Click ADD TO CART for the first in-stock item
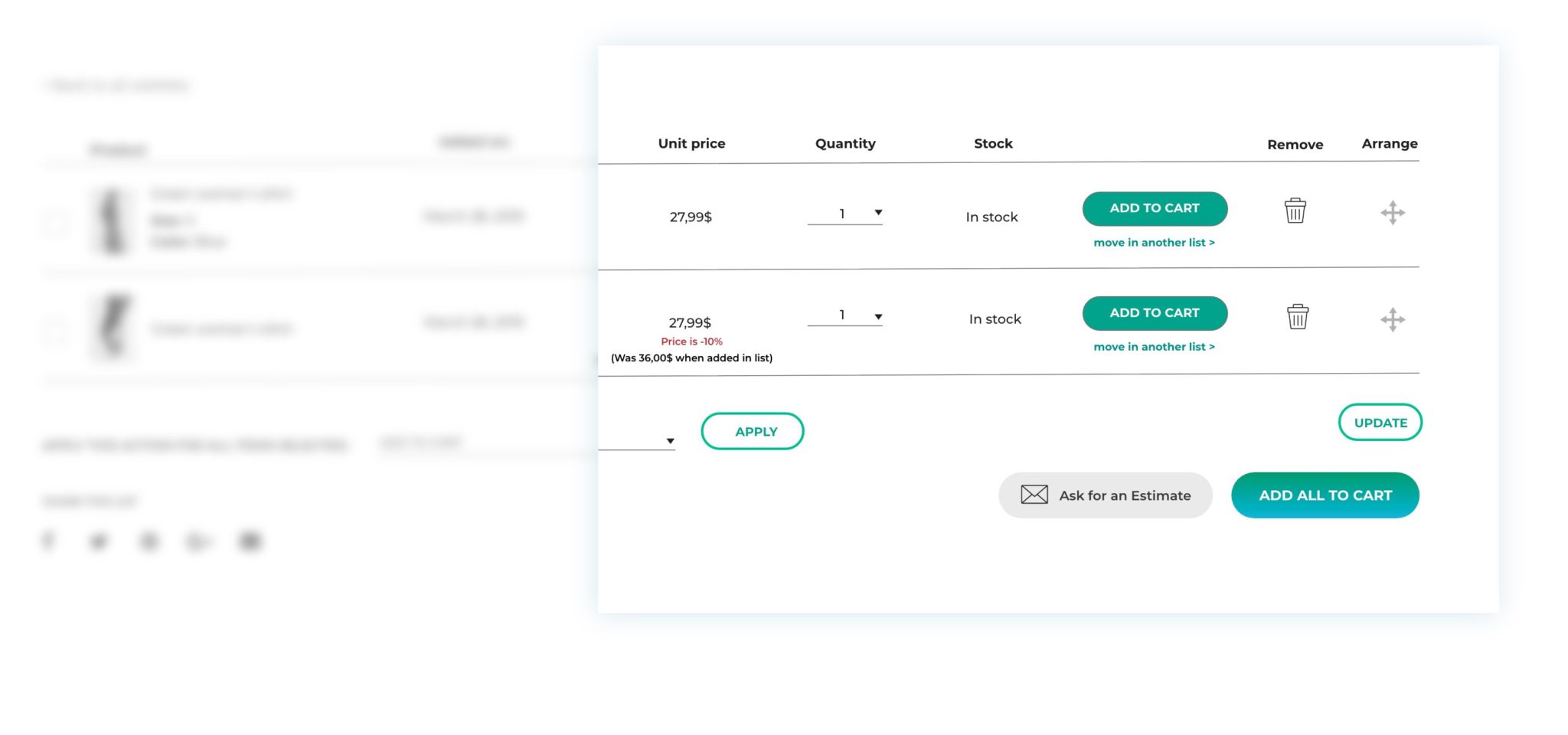This screenshot has height=735, width=1568. pos(1154,207)
